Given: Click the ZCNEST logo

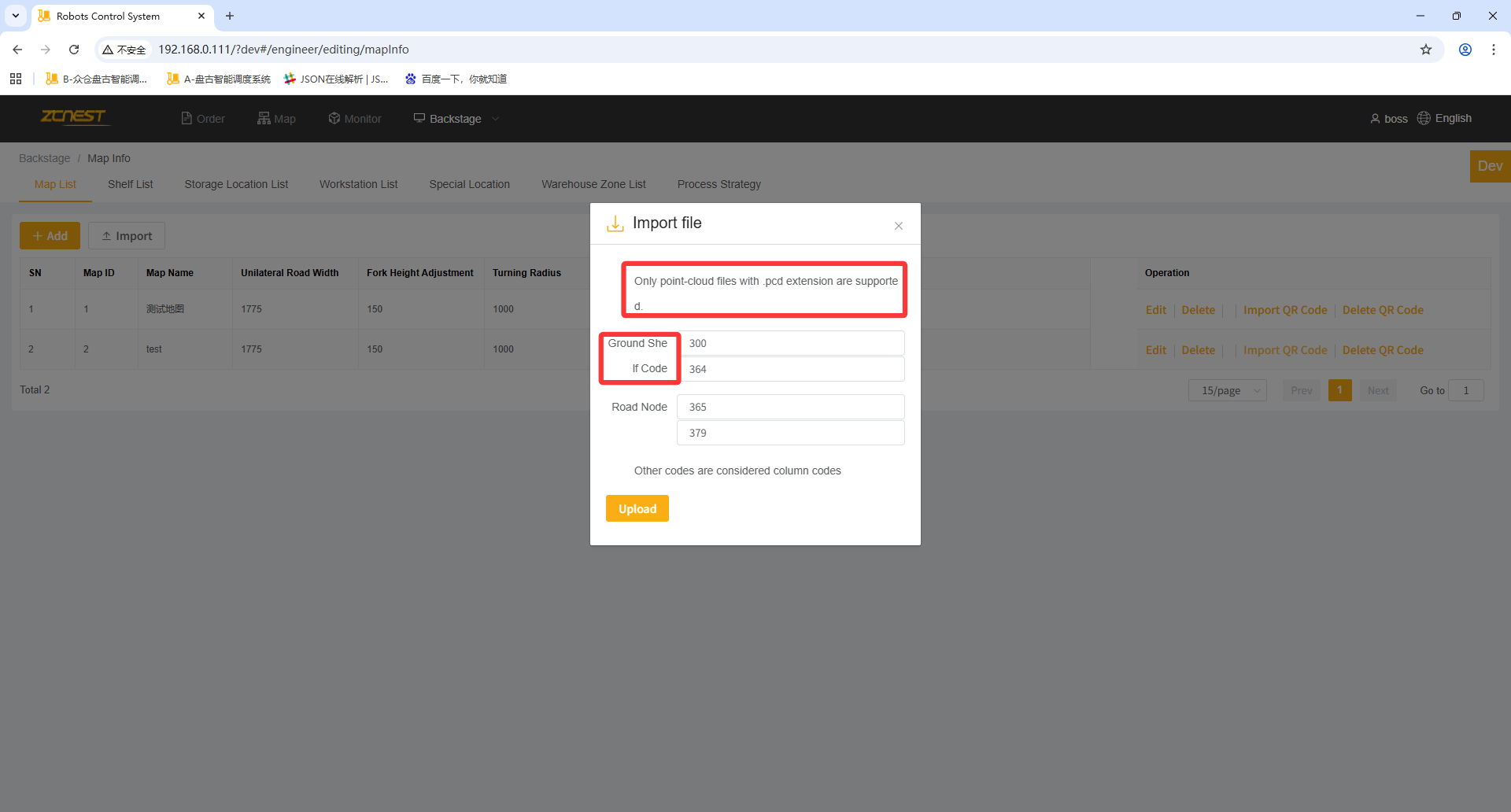Looking at the screenshot, I should 74,117.
